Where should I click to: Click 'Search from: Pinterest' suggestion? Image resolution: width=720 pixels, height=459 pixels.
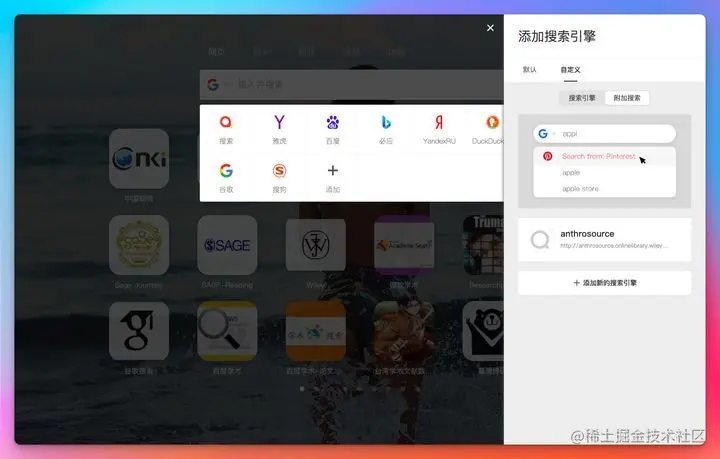pyautogui.click(x=598, y=156)
